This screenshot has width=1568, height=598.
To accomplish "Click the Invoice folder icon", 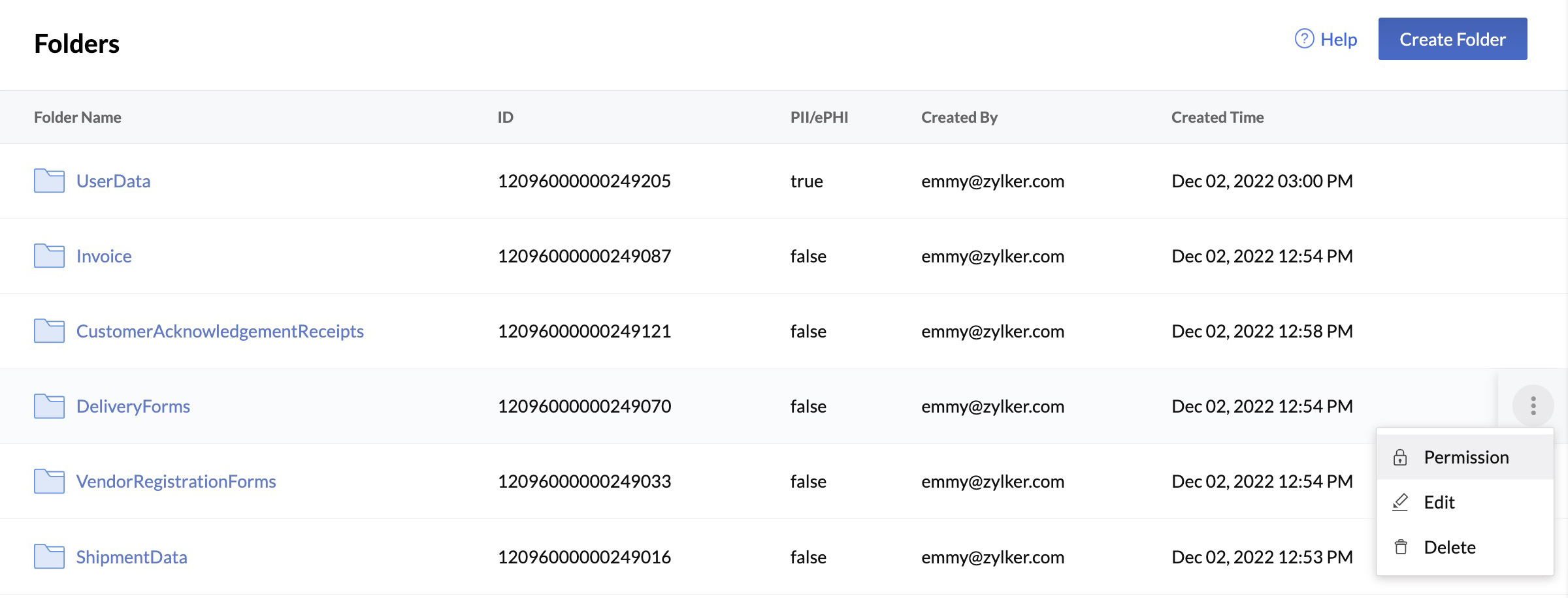I will pyautogui.click(x=49, y=256).
